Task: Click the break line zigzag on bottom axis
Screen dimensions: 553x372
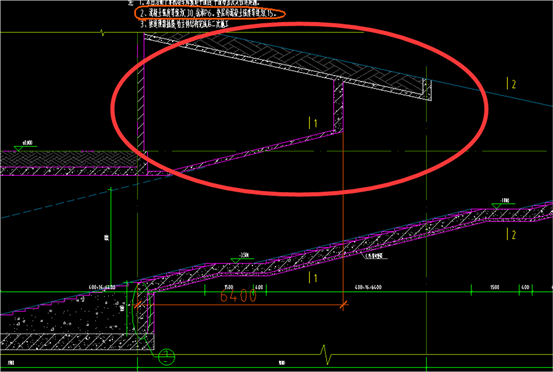Action: 326,355
